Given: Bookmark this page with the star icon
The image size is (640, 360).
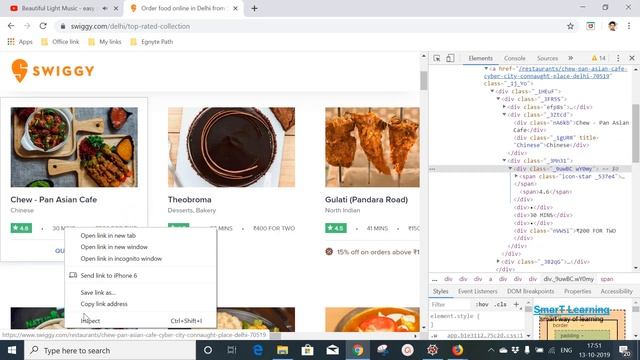Looking at the screenshot, I should click(570, 26).
